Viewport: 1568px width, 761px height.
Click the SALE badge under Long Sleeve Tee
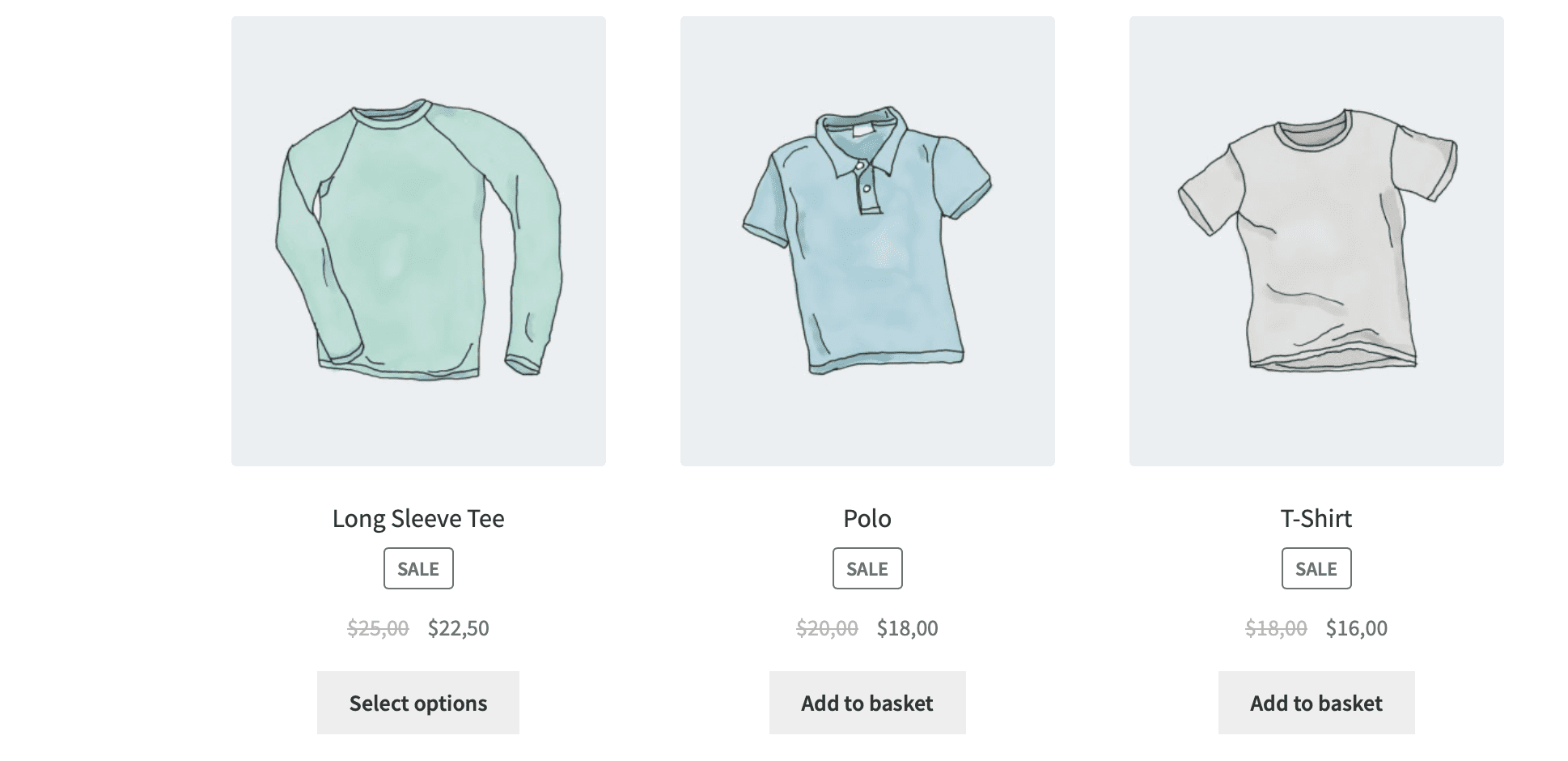[x=418, y=568]
